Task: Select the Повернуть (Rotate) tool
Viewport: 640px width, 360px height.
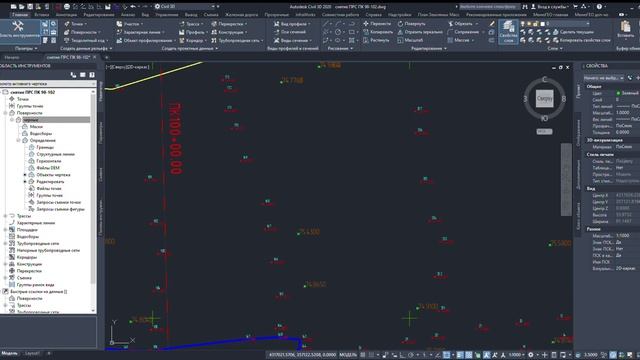Action: coord(411,24)
